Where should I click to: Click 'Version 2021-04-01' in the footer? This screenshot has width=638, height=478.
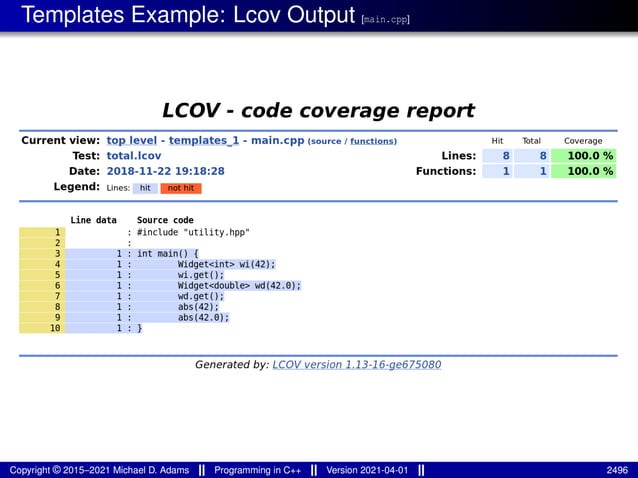367,470
